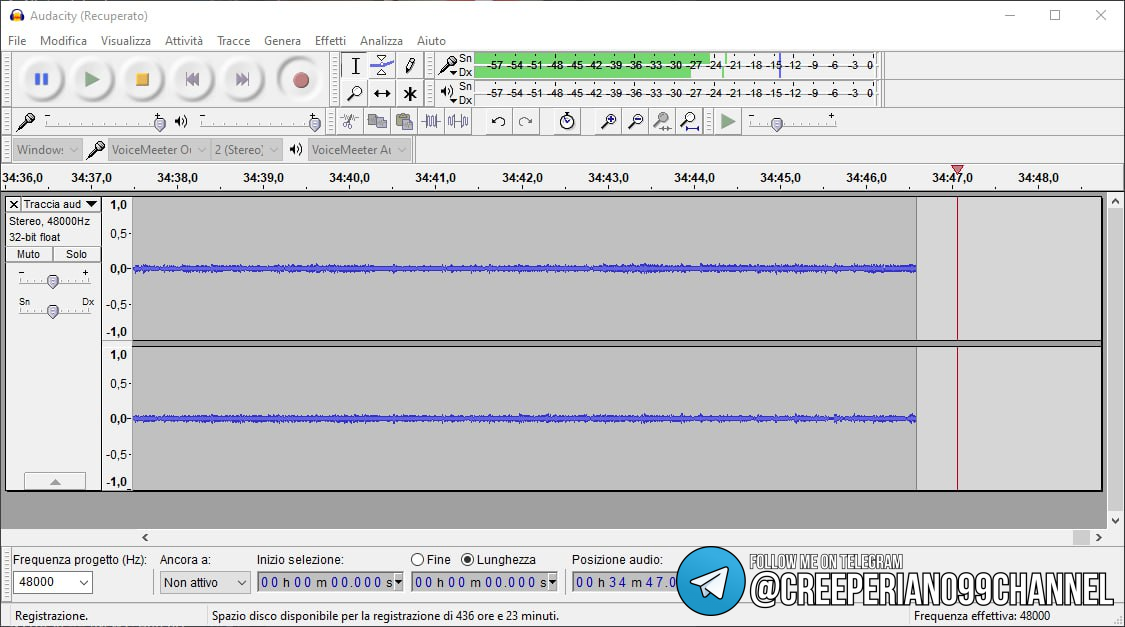Open the Tracce menu
The height and width of the screenshot is (627, 1125).
tap(233, 41)
